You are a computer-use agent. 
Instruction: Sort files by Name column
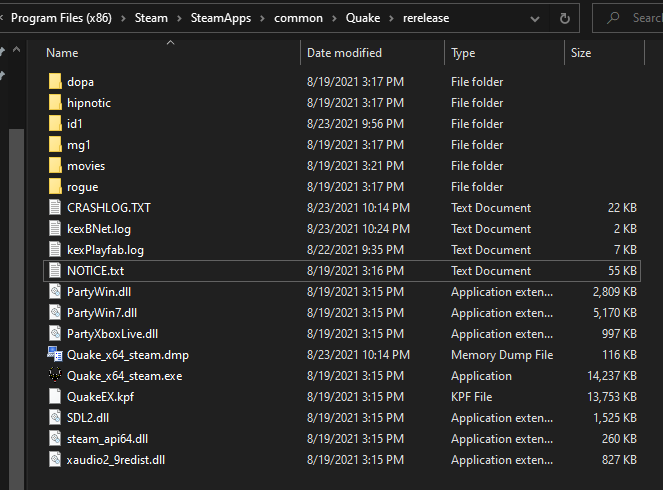pyautogui.click(x=170, y=53)
